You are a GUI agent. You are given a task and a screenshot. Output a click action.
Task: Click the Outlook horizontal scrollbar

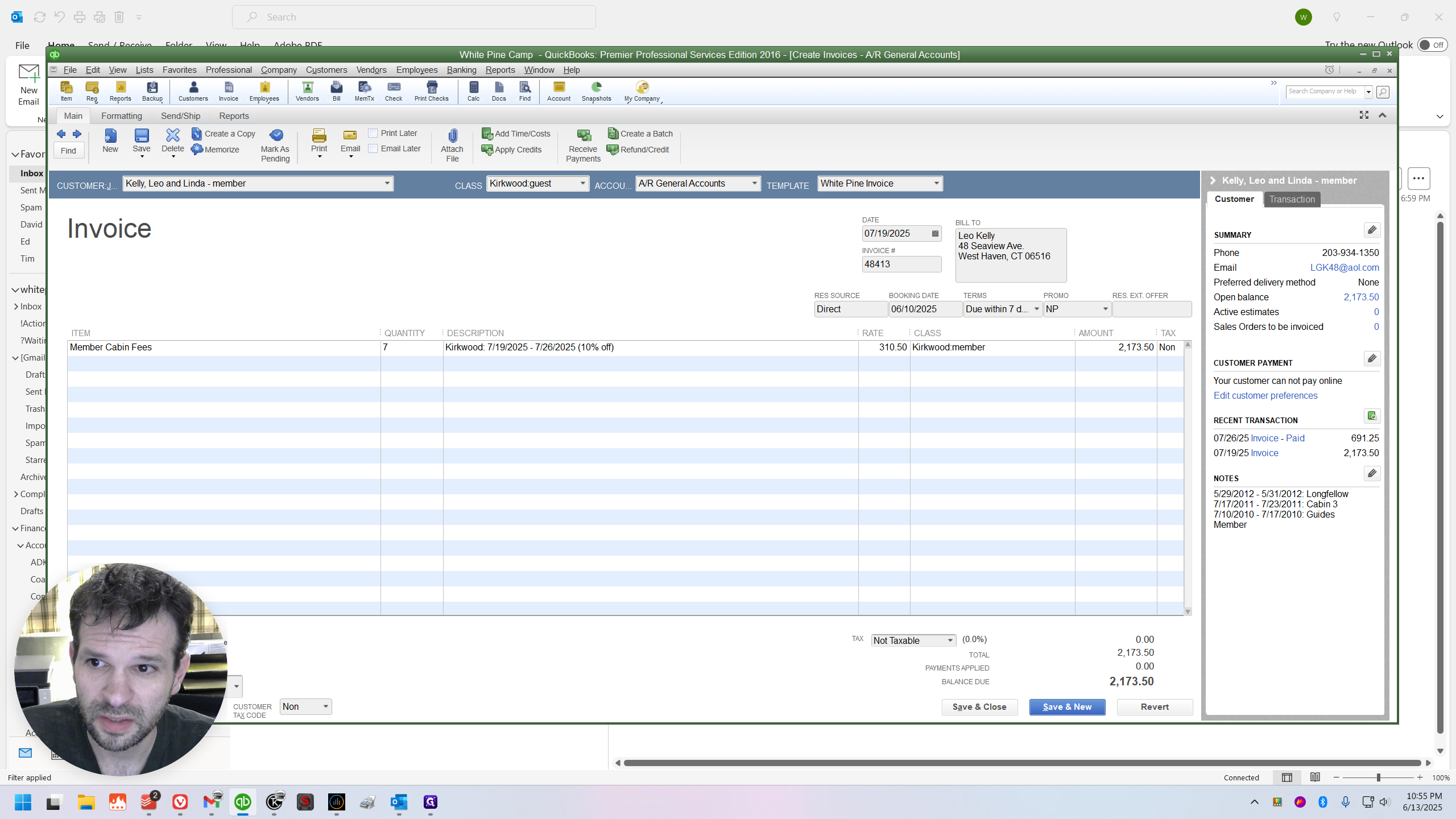1022,763
